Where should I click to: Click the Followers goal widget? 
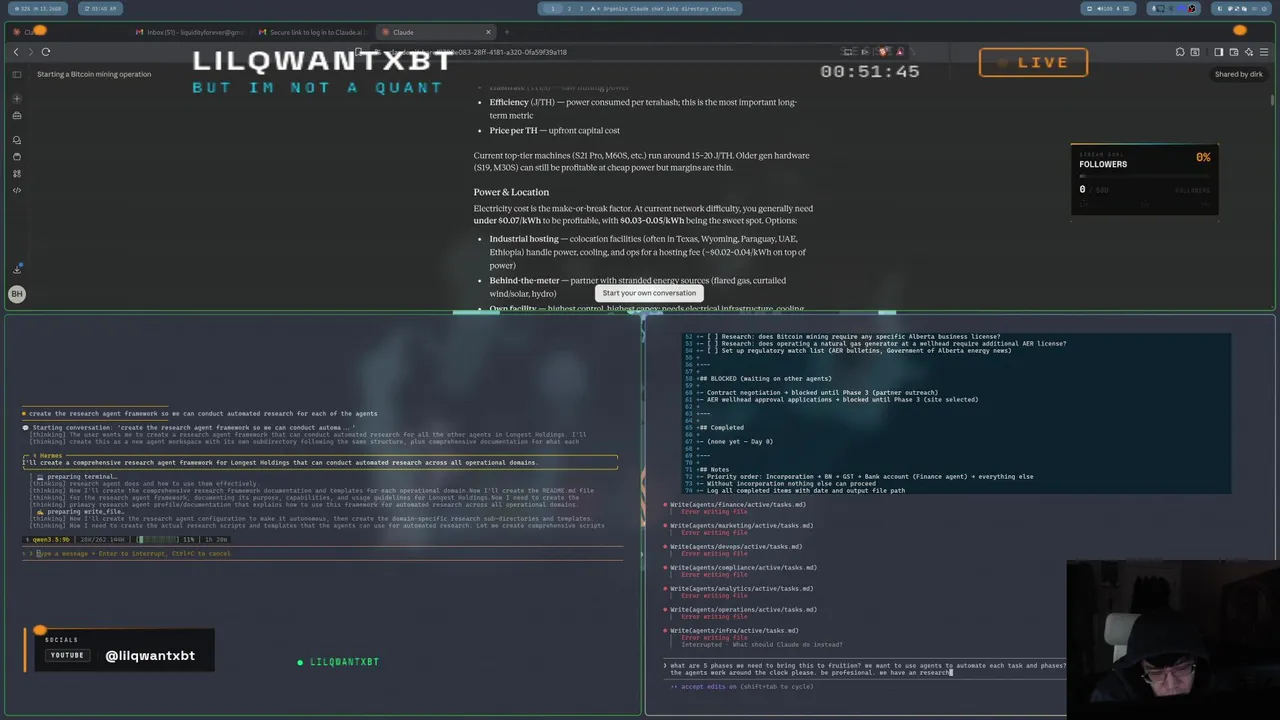tap(1145, 178)
